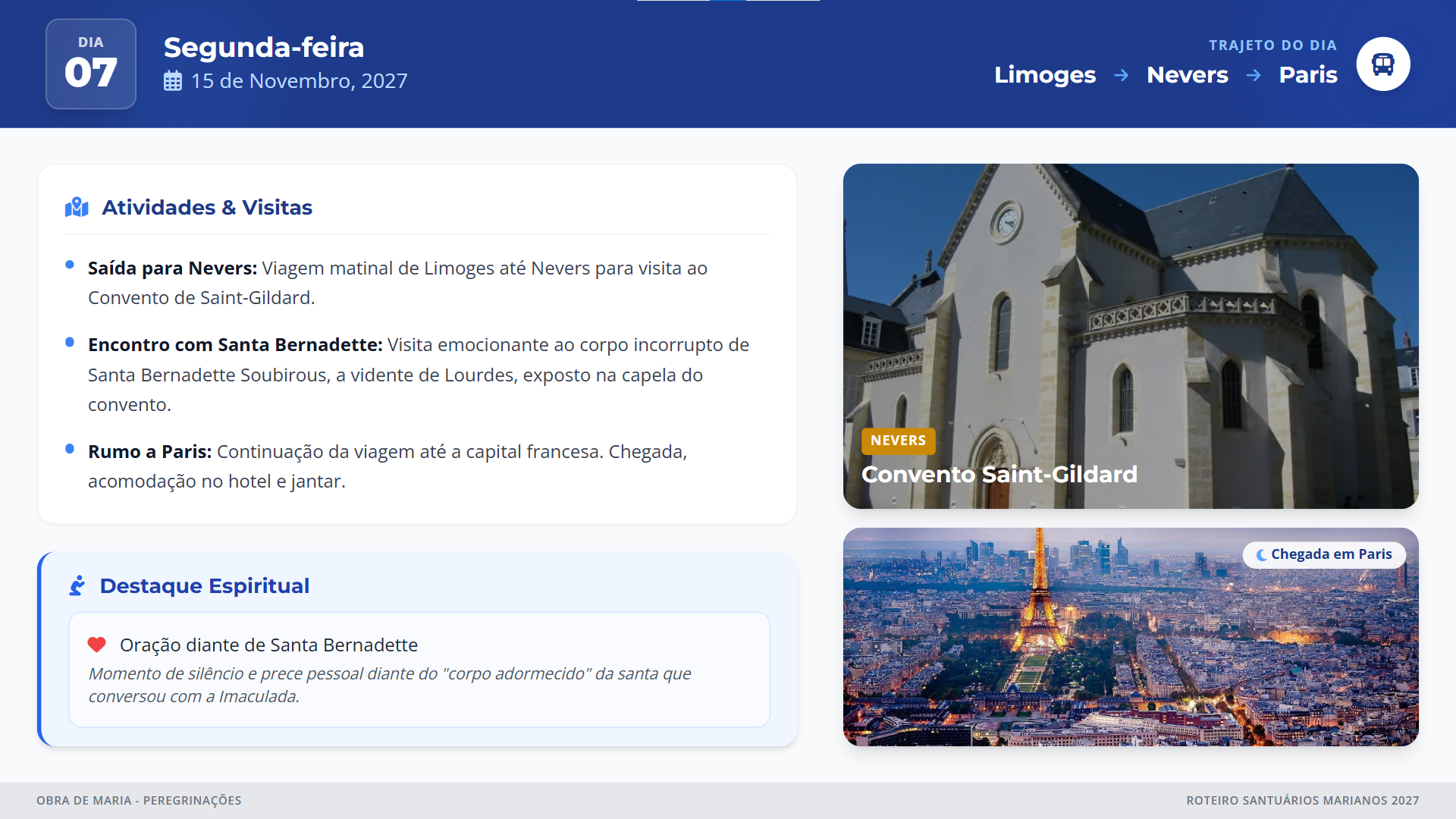Image resolution: width=1456 pixels, height=819 pixels.
Task: Open the Paris Eiffel Tower night photo
Action: click(x=1130, y=652)
